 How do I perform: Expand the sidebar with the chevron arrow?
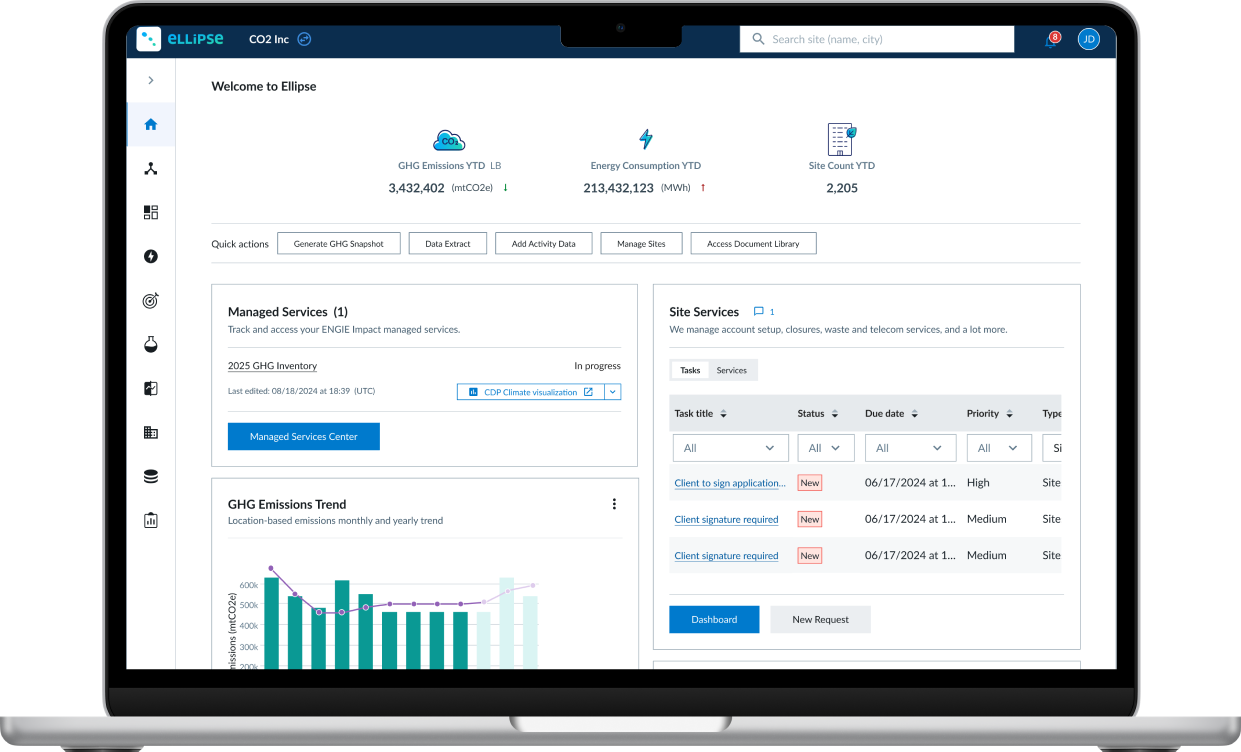point(151,80)
